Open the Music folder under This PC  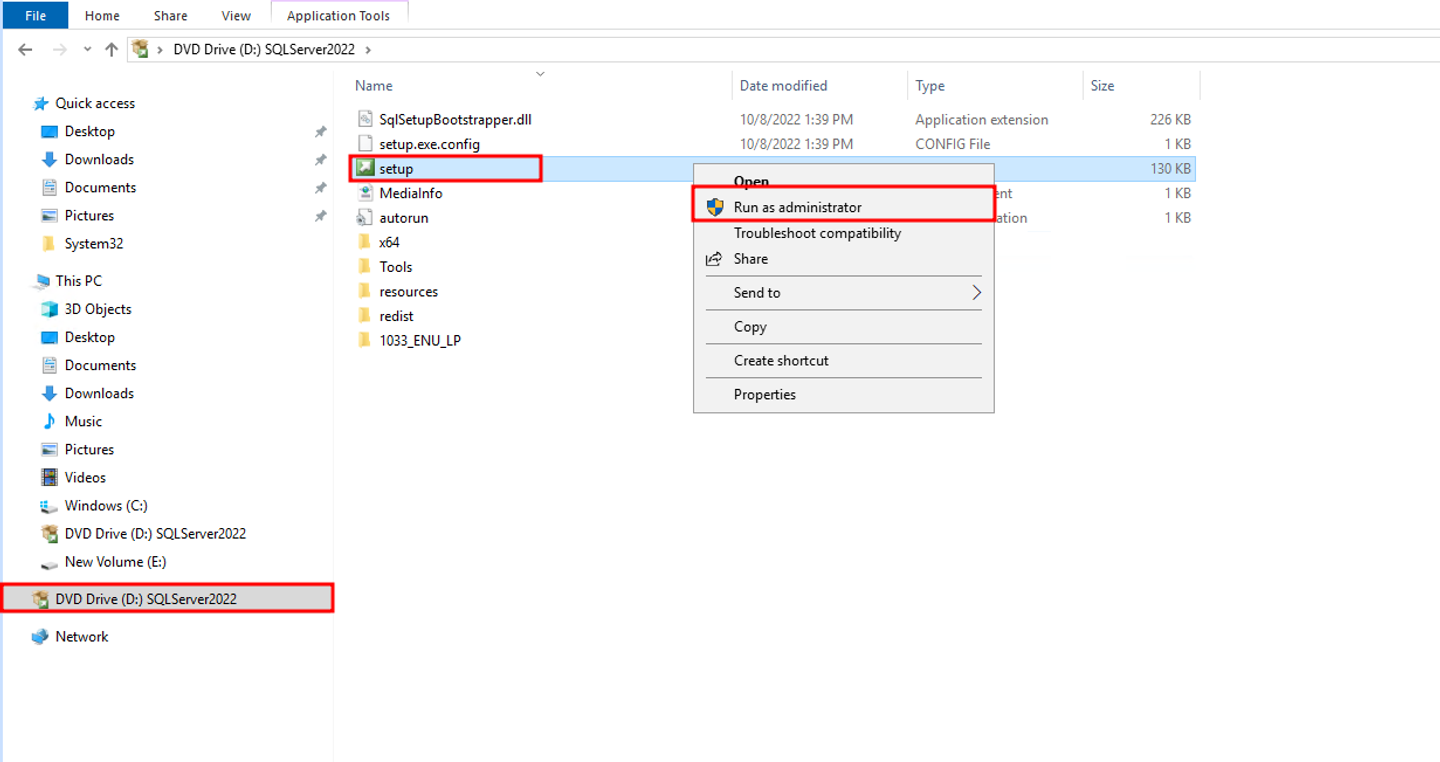pyautogui.click(x=83, y=421)
